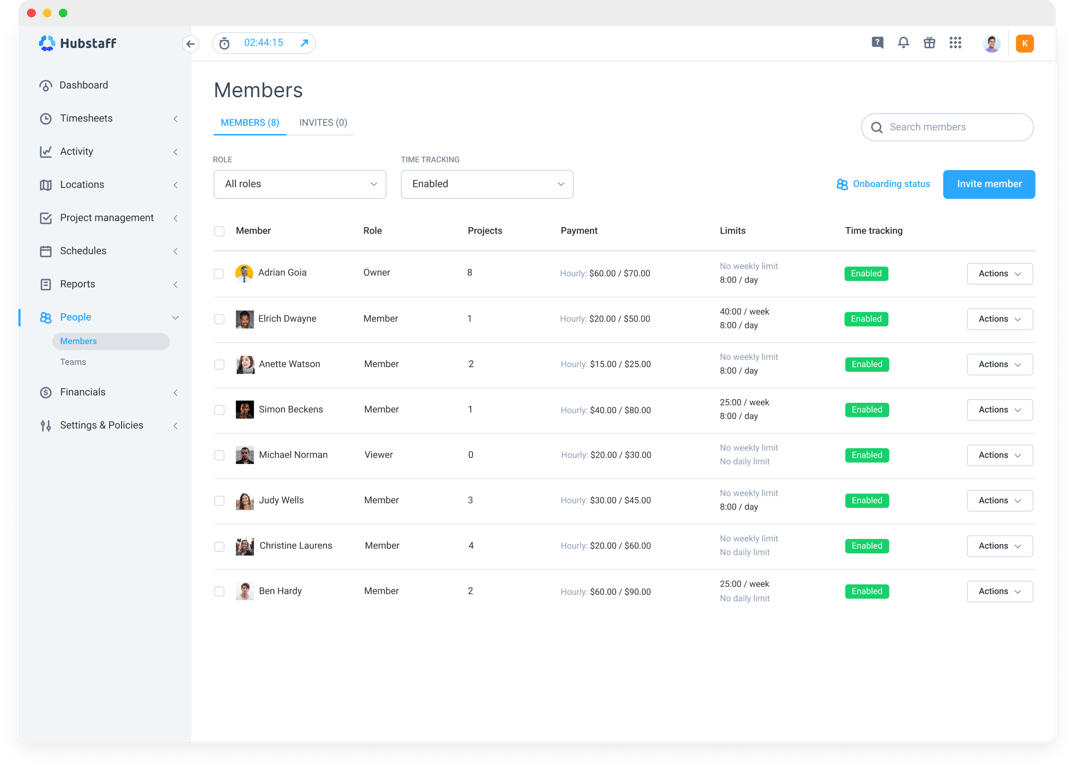Viewport: 1074px width, 768px height.
Task: Click the timer stopwatch icon
Action: click(x=225, y=43)
